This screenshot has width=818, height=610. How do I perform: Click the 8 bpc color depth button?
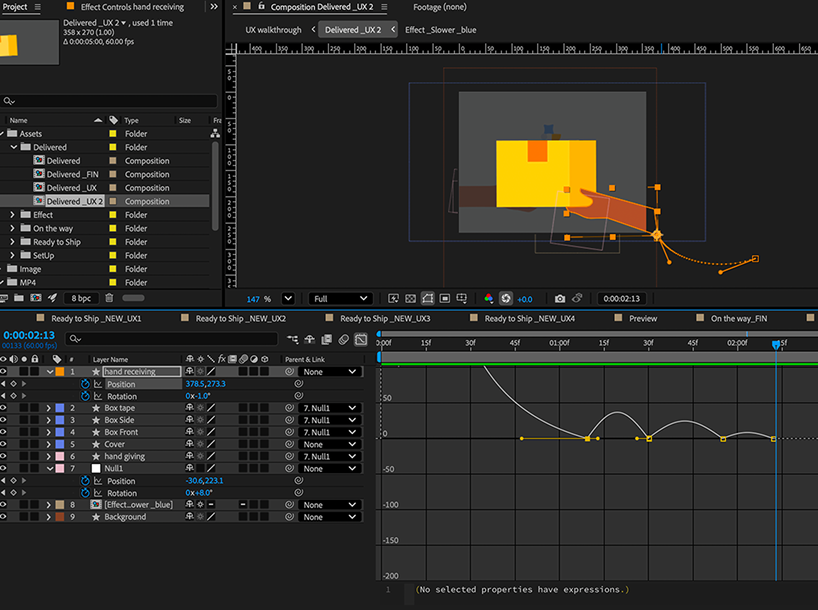point(81,298)
